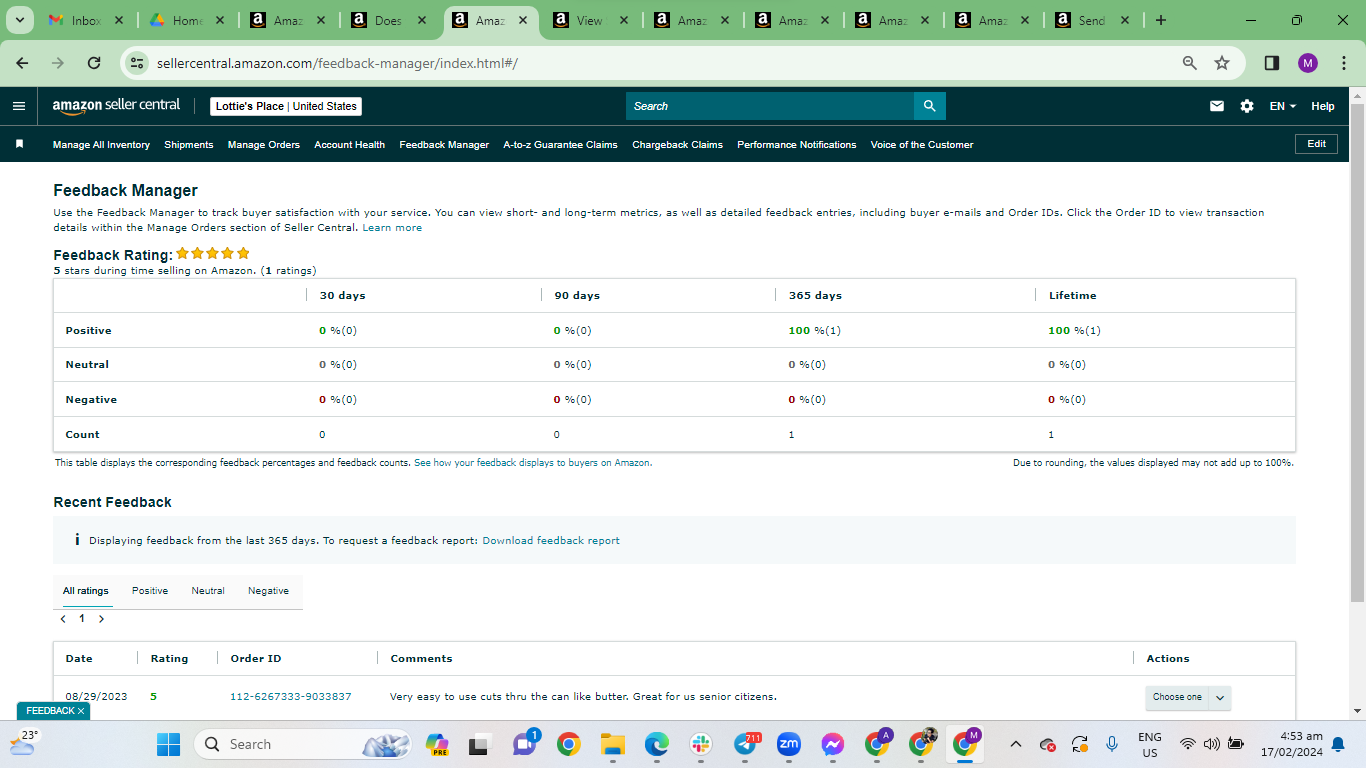This screenshot has height=768, width=1366.
Task: Open the Chrome profile avatar M
Action: 1308,63
